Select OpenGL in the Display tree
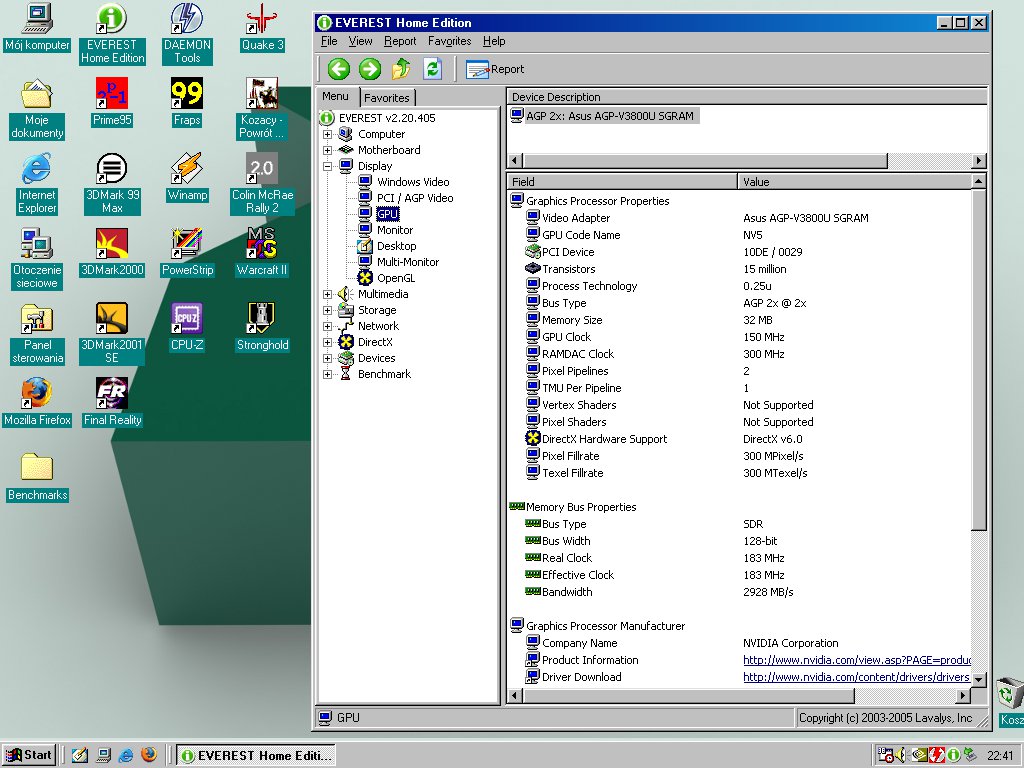Viewport: 1024px width, 768px height. 396,278
